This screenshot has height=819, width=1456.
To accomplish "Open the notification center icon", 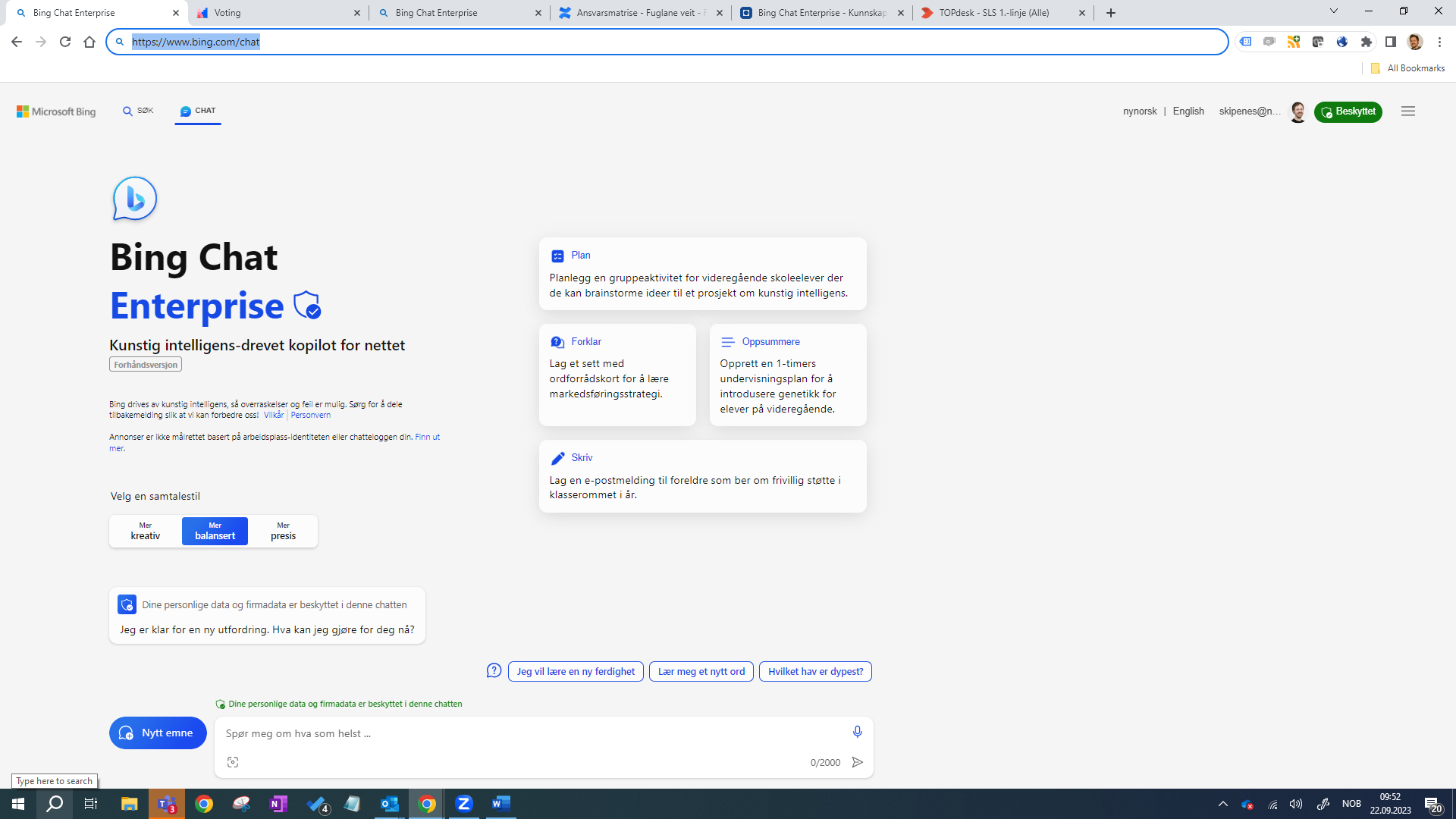I will pyautogui.click(x=1432, y=804).
